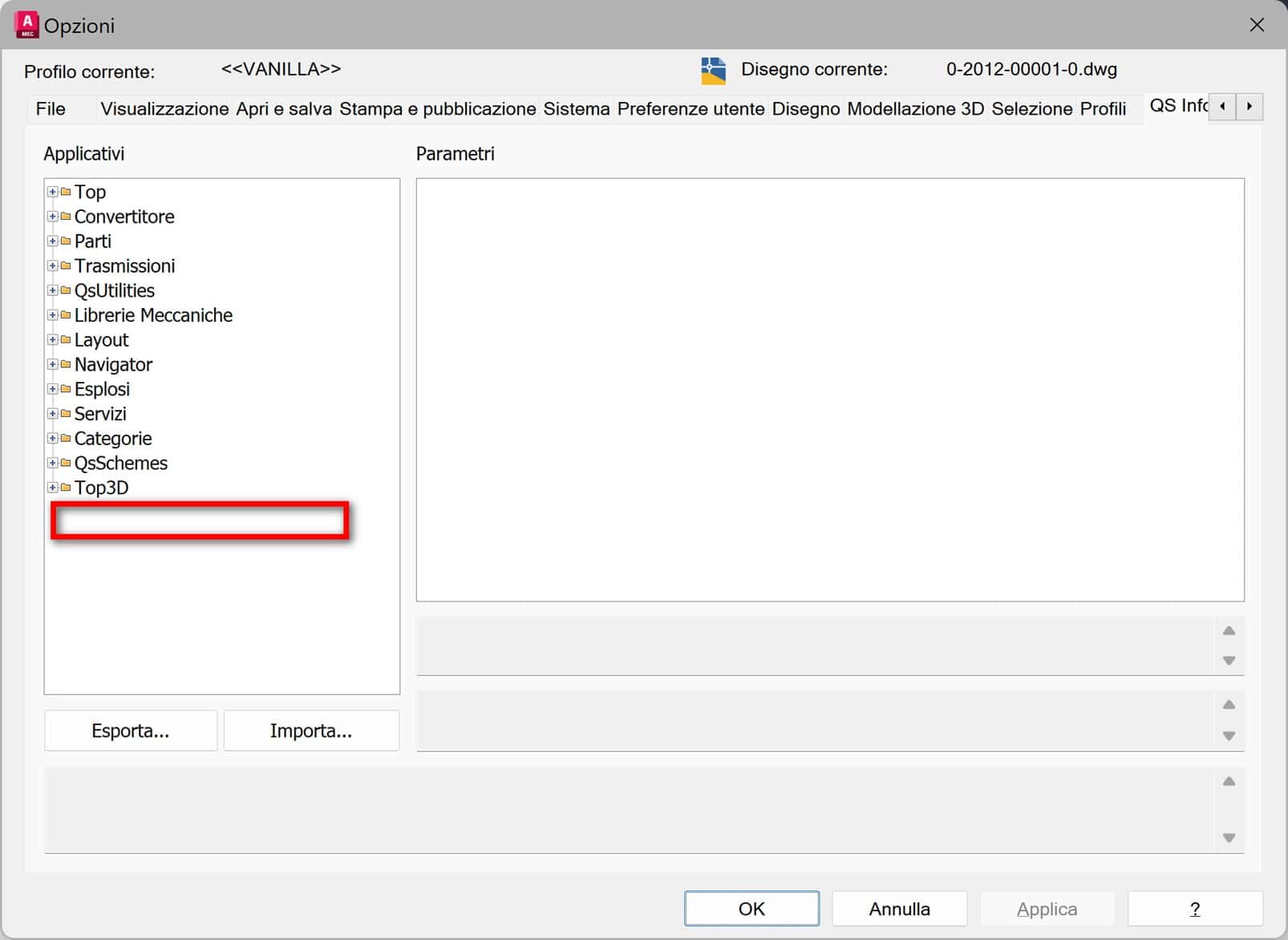Select the Top3D folder icon

point(66,488)
